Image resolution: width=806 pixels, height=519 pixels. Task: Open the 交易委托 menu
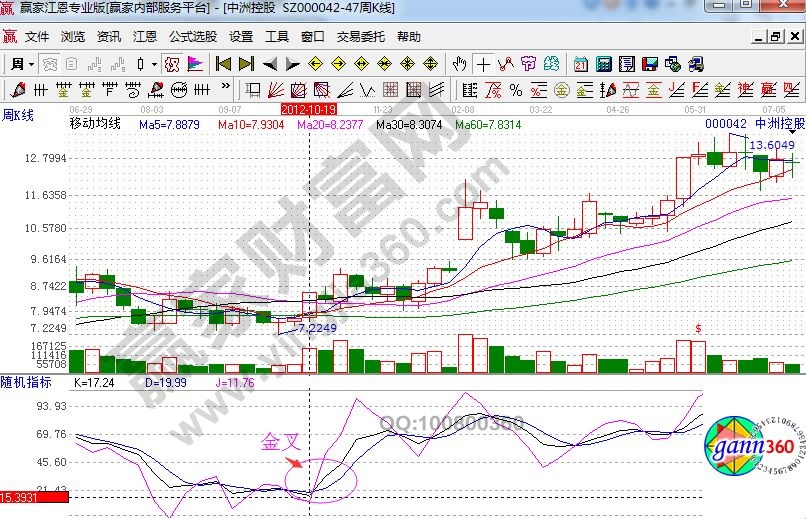(360, 37)
